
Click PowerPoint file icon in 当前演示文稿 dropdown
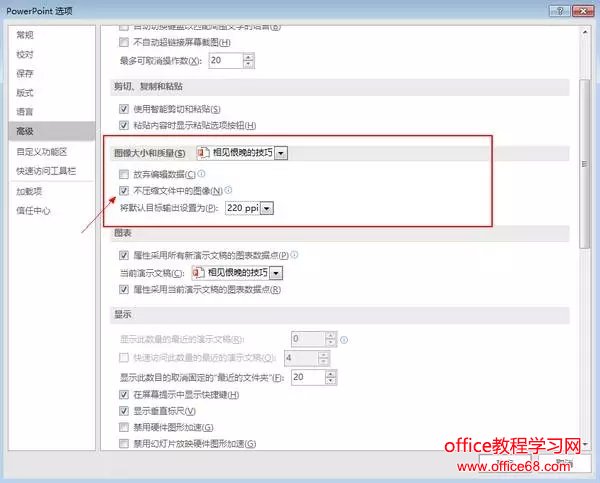point(198,273)
